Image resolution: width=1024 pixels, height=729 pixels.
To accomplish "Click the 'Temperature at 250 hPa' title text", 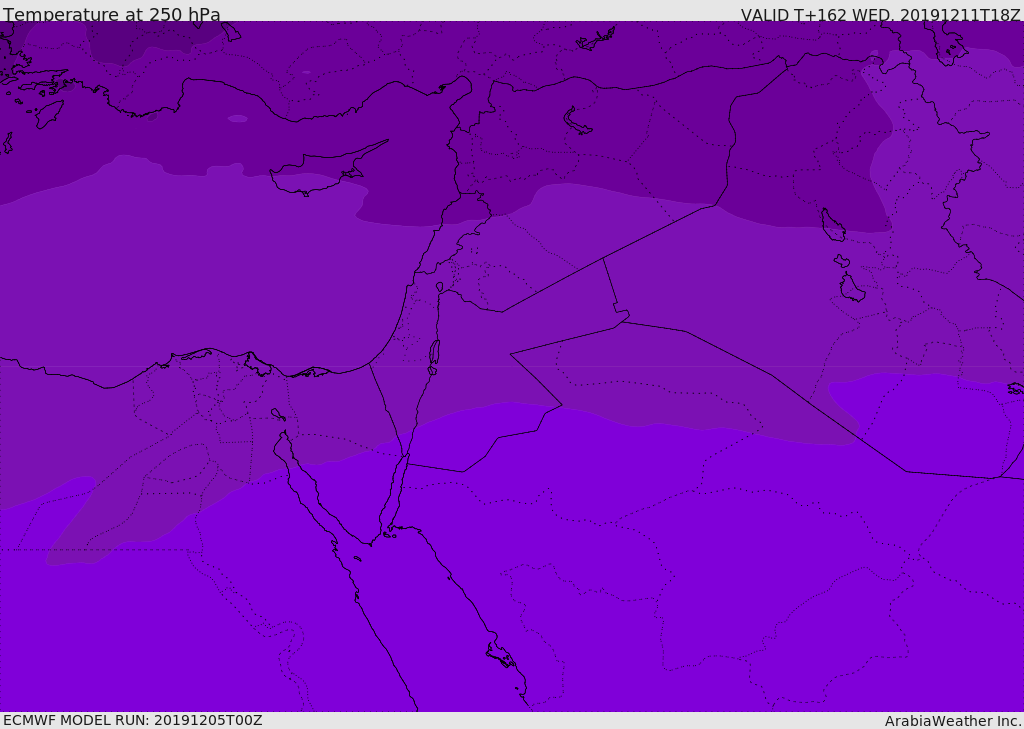I will (x=112, y=14).
